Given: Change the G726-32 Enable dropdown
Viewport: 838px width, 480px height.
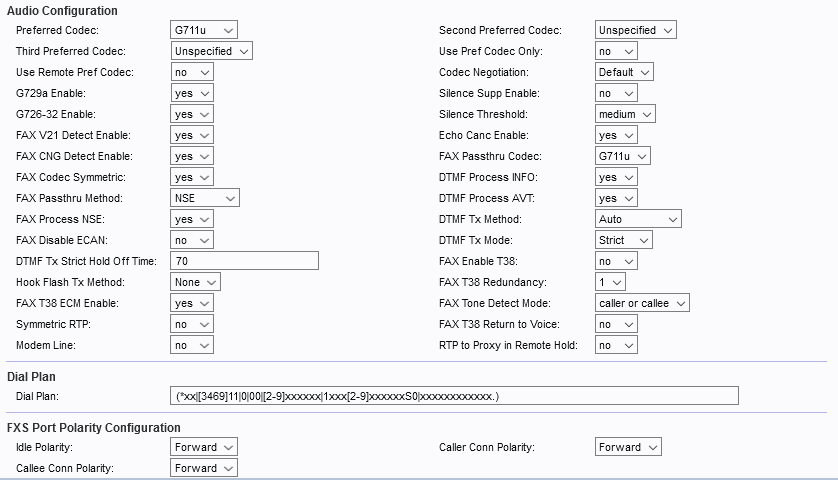Looking at the screenshot, I should [192, 114].
